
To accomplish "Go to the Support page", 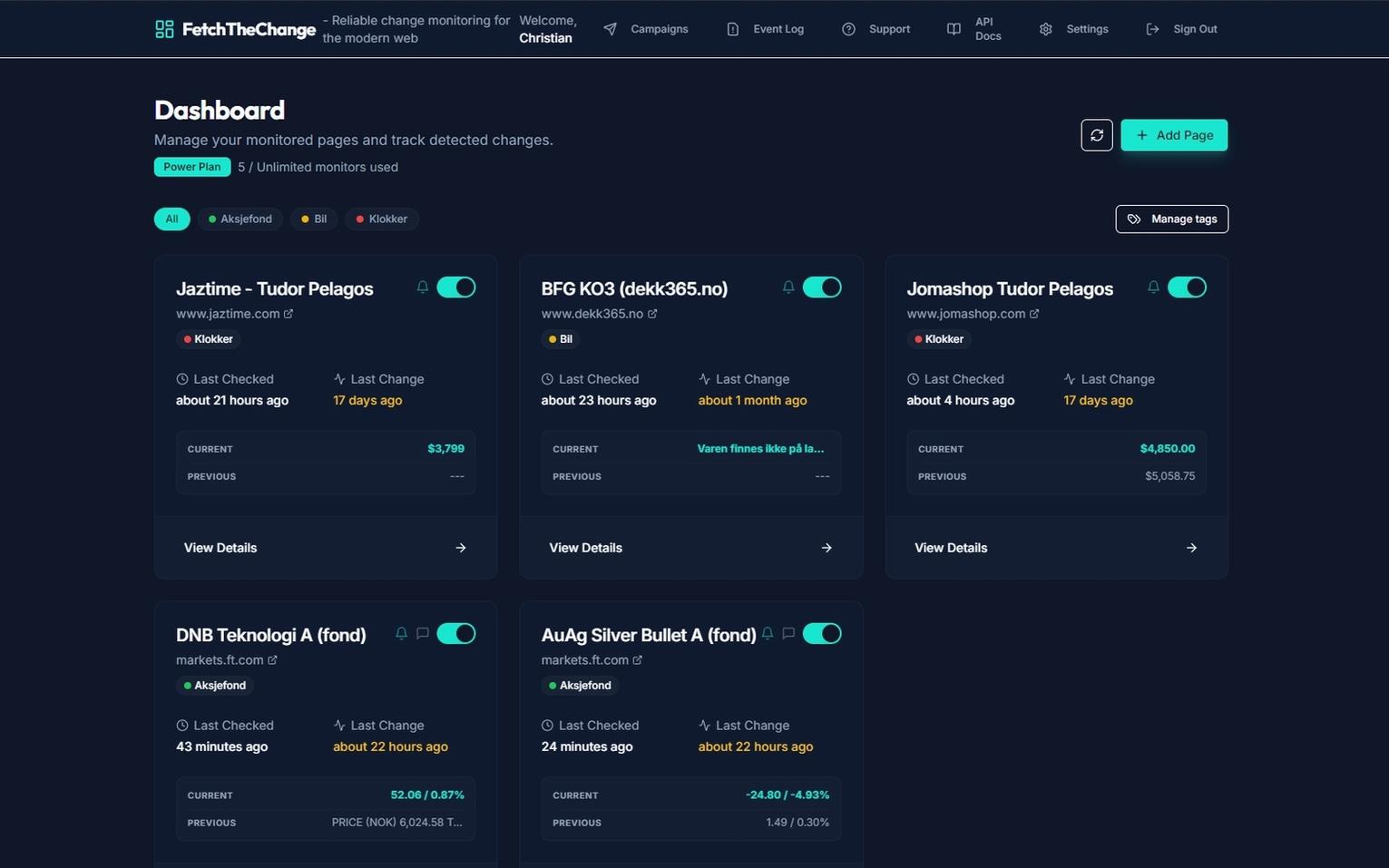I will (876, 29).
